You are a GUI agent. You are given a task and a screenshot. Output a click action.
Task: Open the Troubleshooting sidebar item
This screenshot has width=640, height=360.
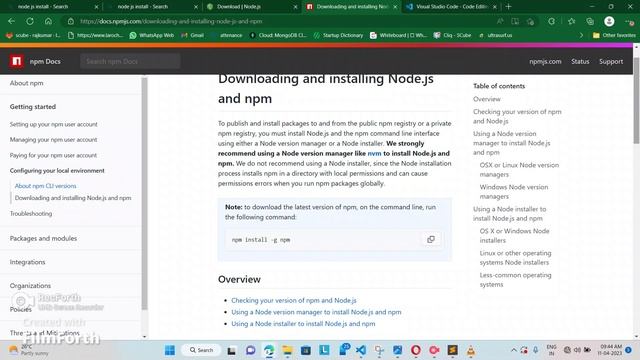(x=31, y=213)
